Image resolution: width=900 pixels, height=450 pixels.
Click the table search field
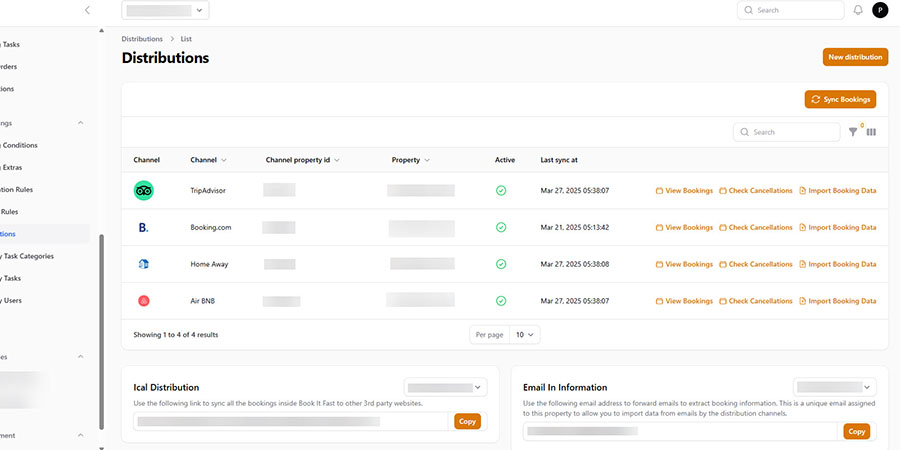[x=786, y=132]
